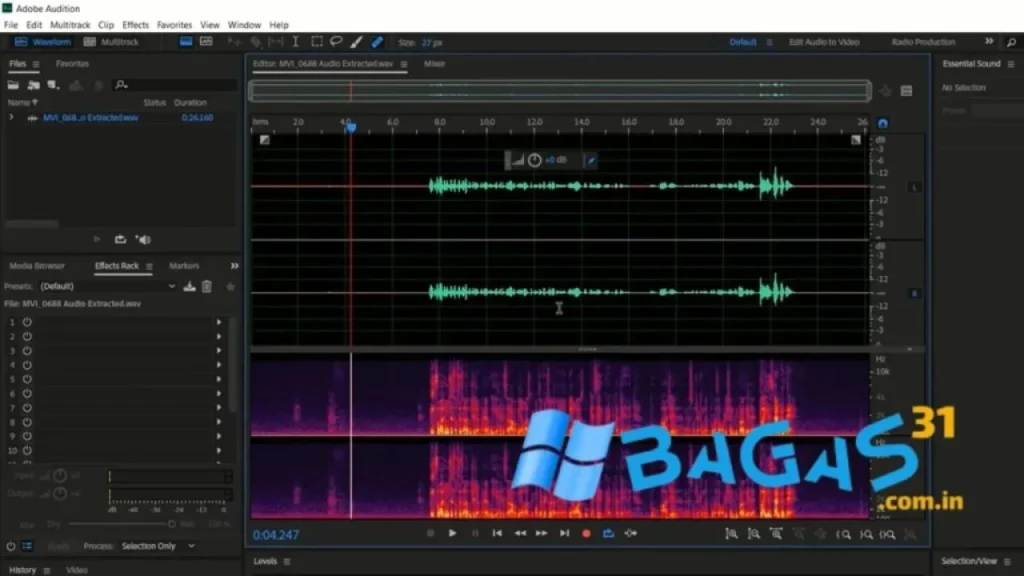Viewport: 1024px width, 576px height.
Task: Switch to the Video tab
Action: pyautogui.click(x=76, y=570)
